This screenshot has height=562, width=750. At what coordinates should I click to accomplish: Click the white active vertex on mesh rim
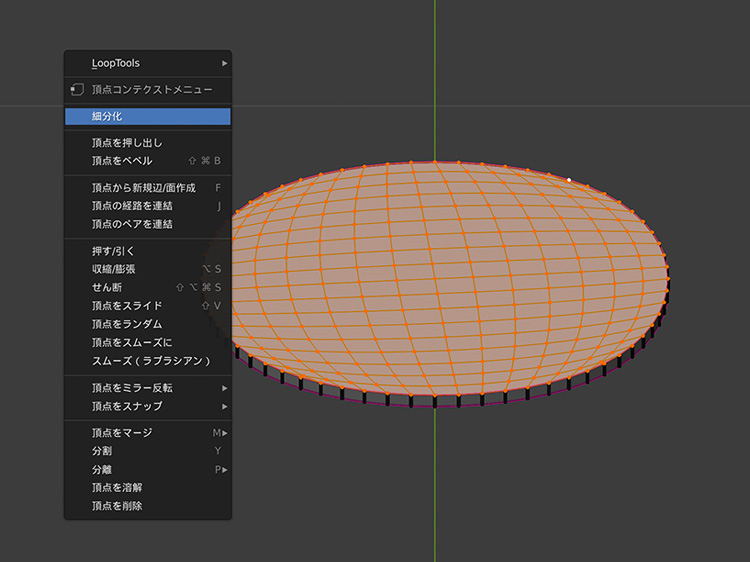[569, 180]
